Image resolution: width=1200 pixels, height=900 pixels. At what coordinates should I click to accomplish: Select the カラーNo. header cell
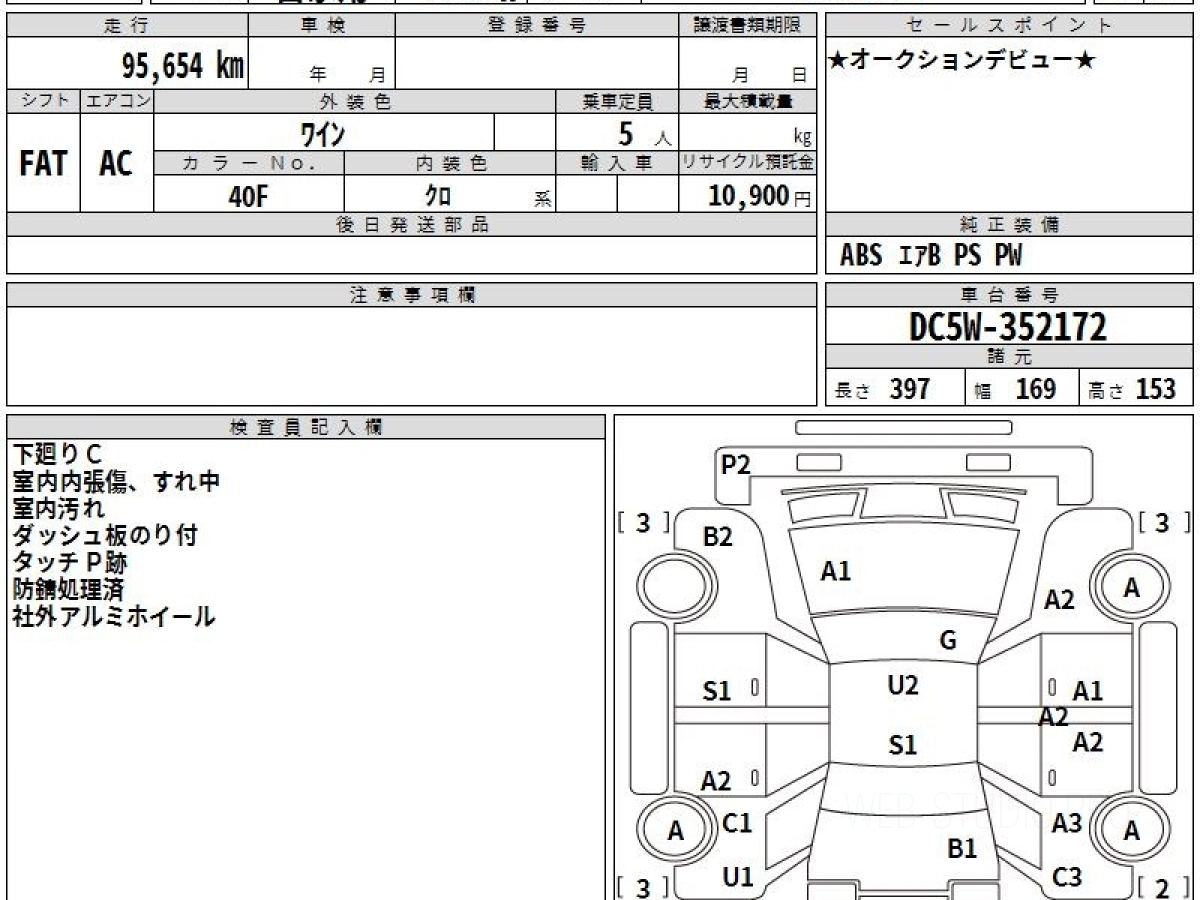click(x=249, y=163)
